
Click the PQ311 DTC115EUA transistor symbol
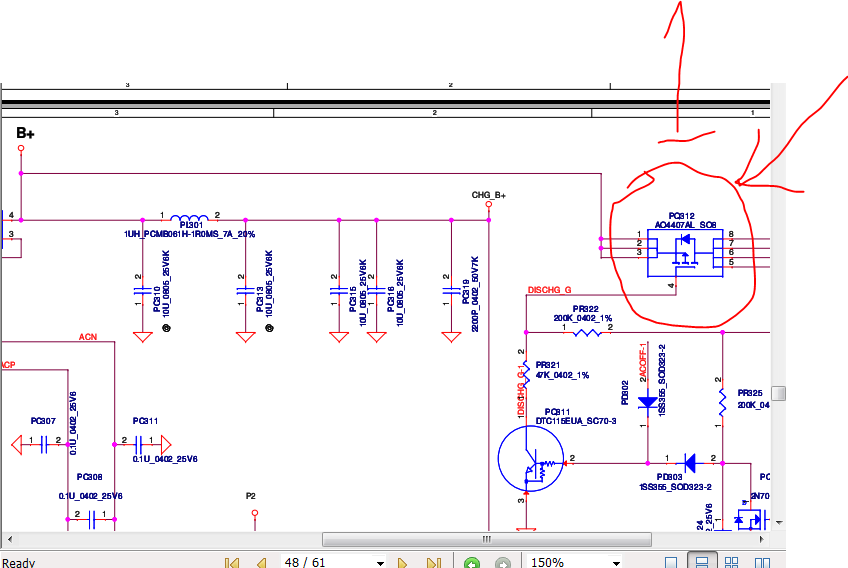531,459
